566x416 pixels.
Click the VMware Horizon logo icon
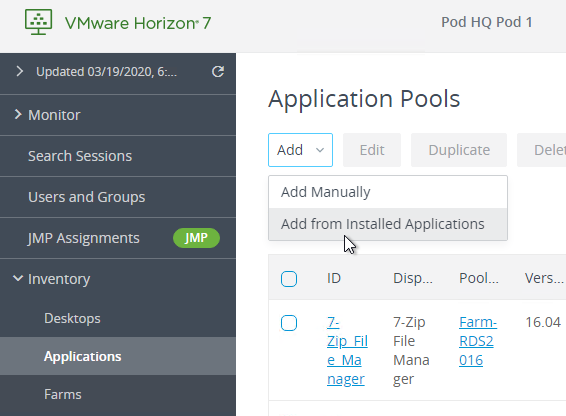pyautogui.click(x=38, y=22)
